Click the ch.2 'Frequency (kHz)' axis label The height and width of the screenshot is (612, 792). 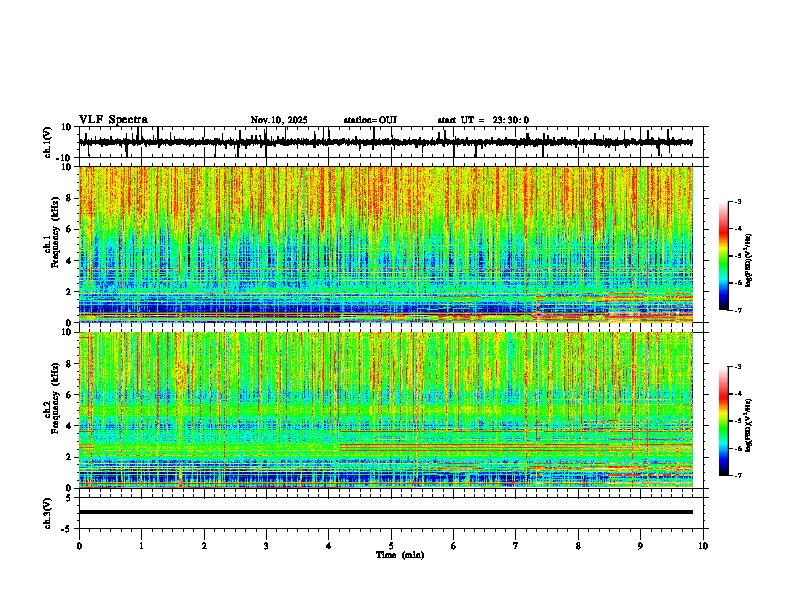coord(55,397)
